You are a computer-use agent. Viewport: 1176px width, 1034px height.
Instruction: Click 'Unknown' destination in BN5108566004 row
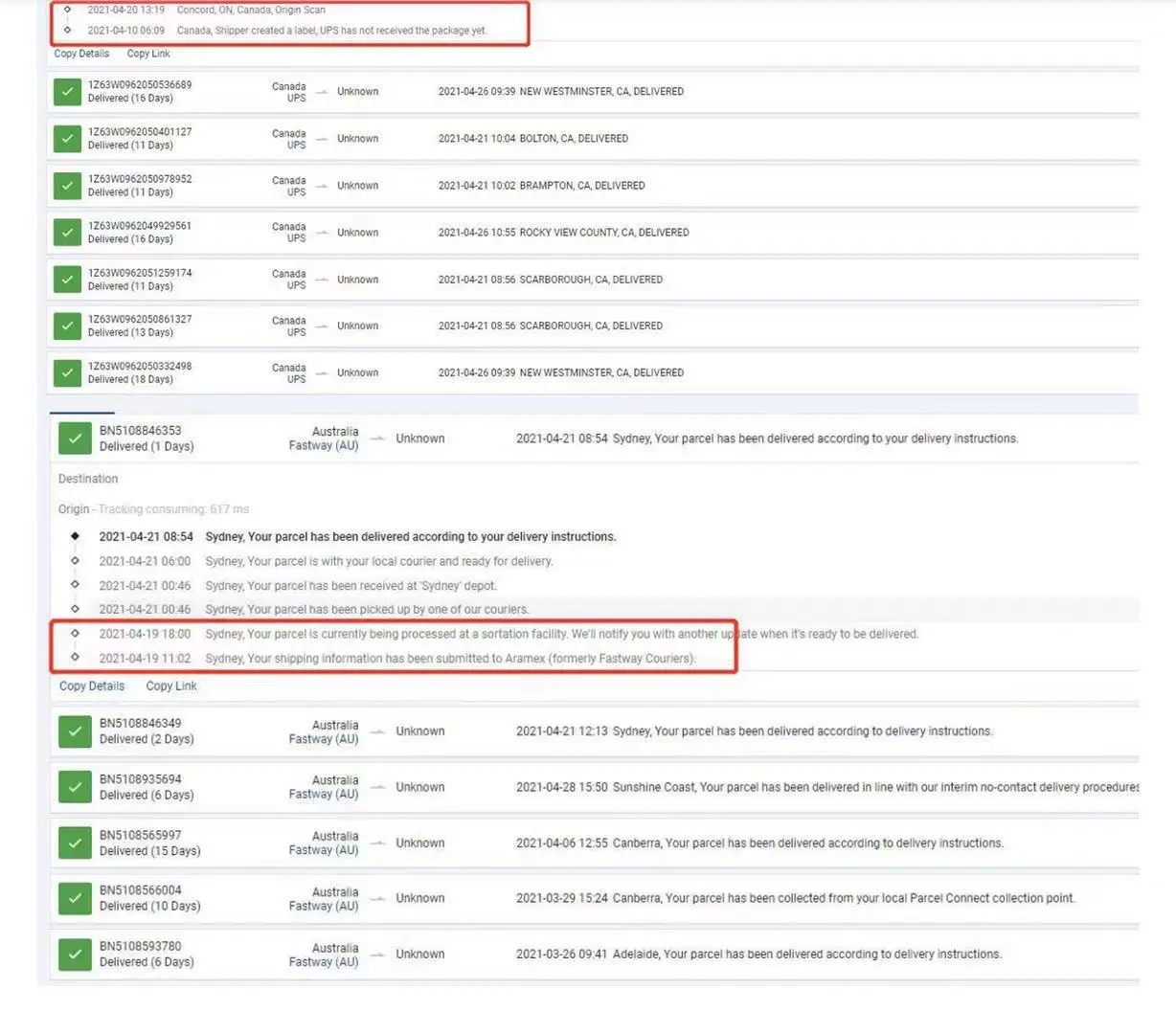click(x=420, y=898)
